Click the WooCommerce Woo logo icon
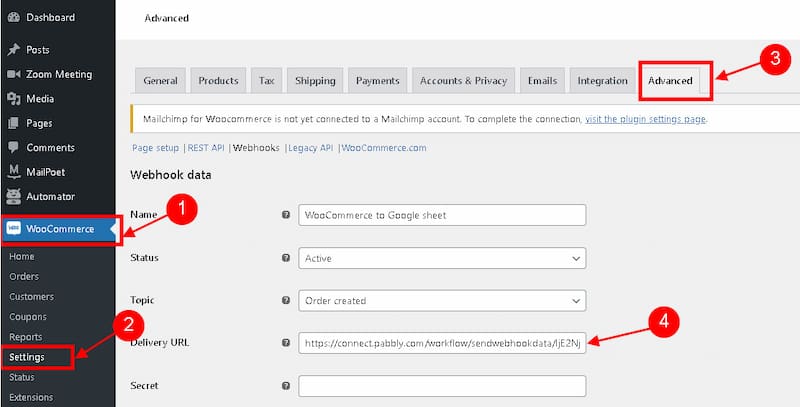The height and width of the screenshot is (407, 800). (x=13, y=229)
